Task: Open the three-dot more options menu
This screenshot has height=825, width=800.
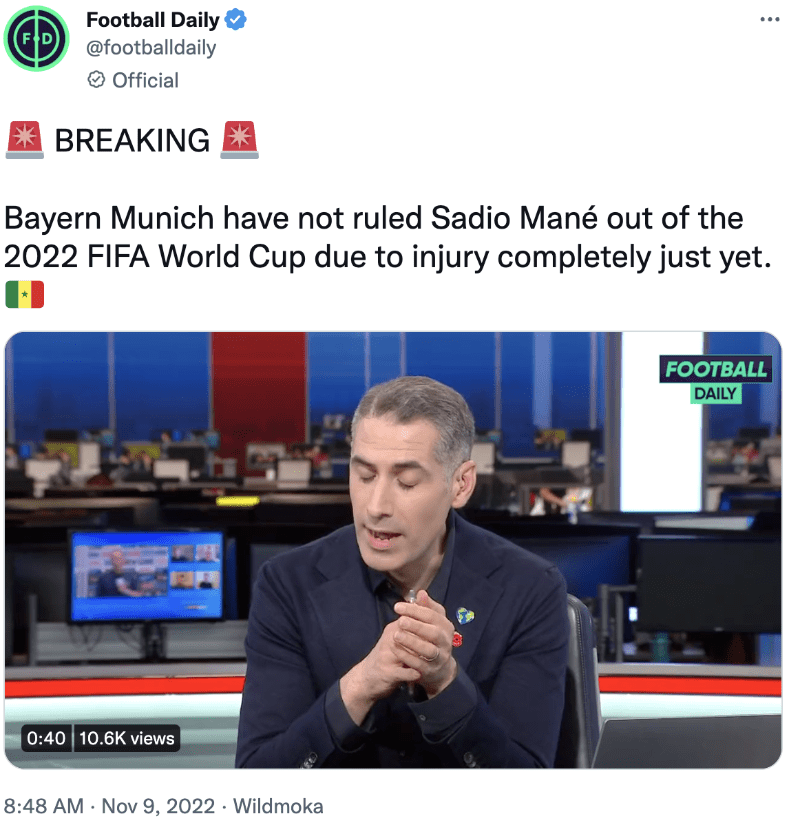Action: (769, 19)
